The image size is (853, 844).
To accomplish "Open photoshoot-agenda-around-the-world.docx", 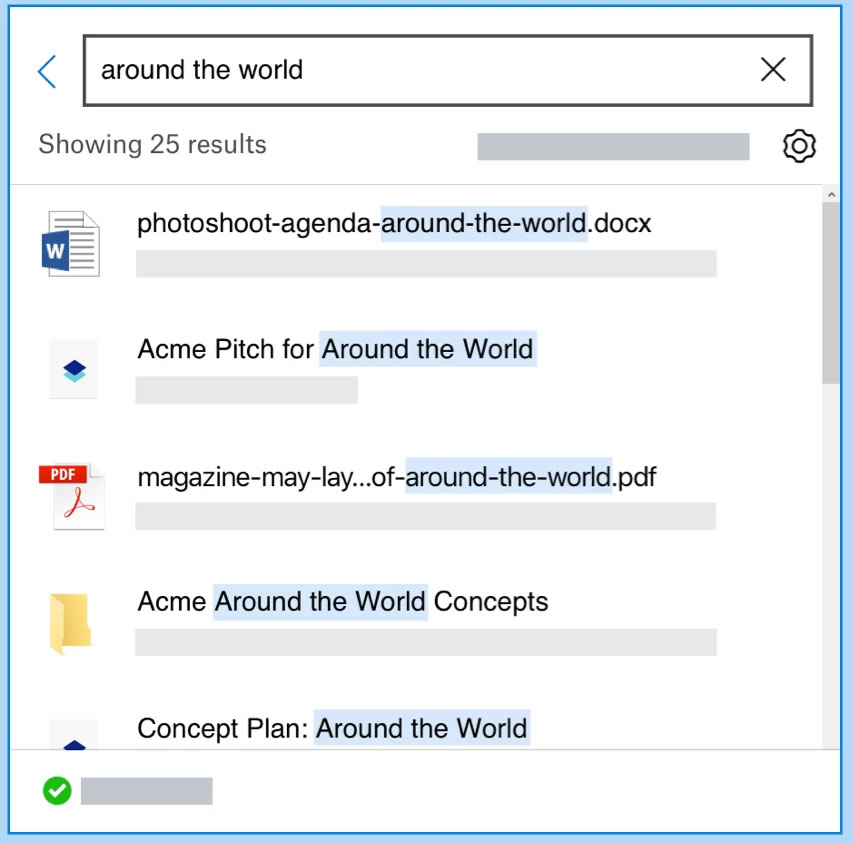I will [x=394, y=223].
